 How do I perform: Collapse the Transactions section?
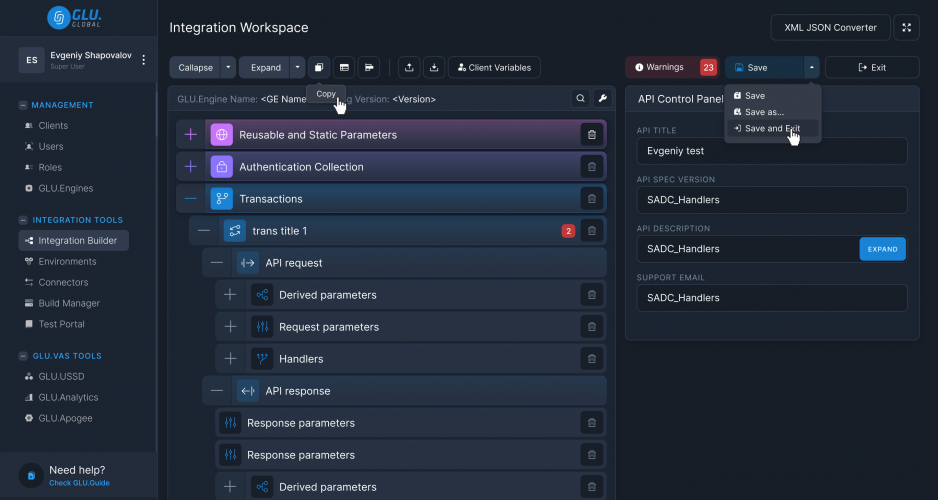[191, 199]
